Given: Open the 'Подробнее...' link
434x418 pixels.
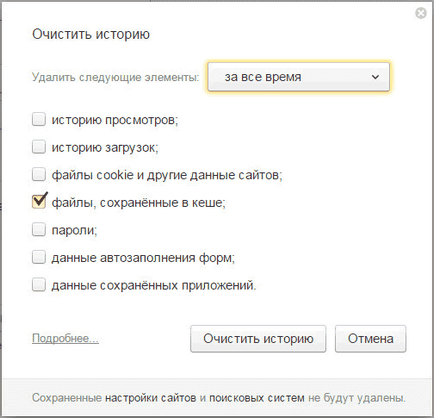Looking at the screenshot, I should (65, 338).
